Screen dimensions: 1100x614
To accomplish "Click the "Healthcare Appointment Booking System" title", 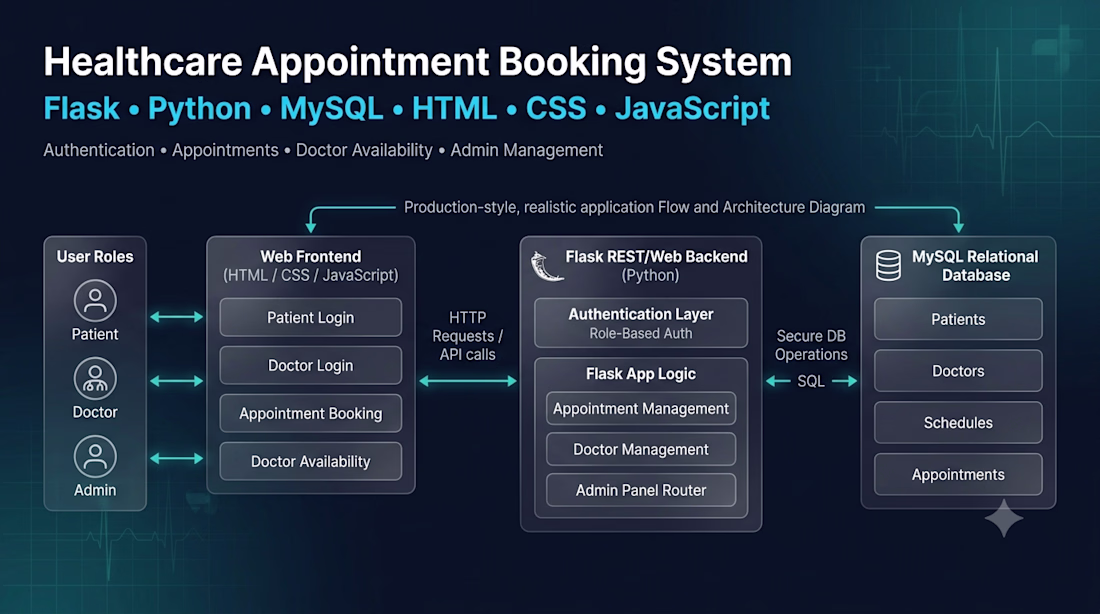I will coord(417,62).
